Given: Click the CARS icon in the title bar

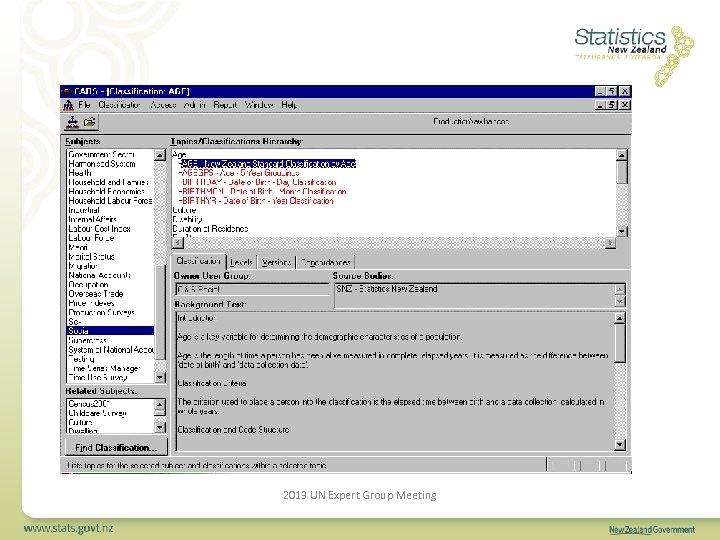Looking at the screenshot, I should click(x=67, y=91).
